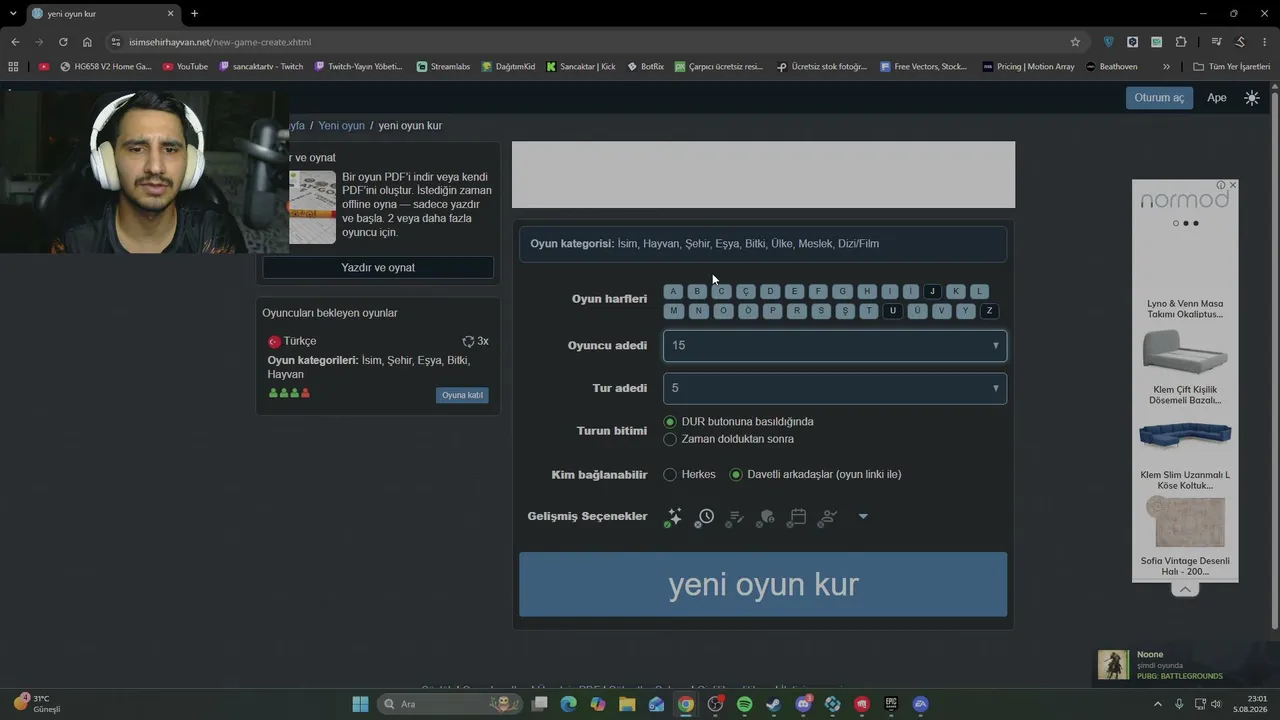Open the YouTube bookmark
This screenshot has height=720, width=1280.
(185, 66)
